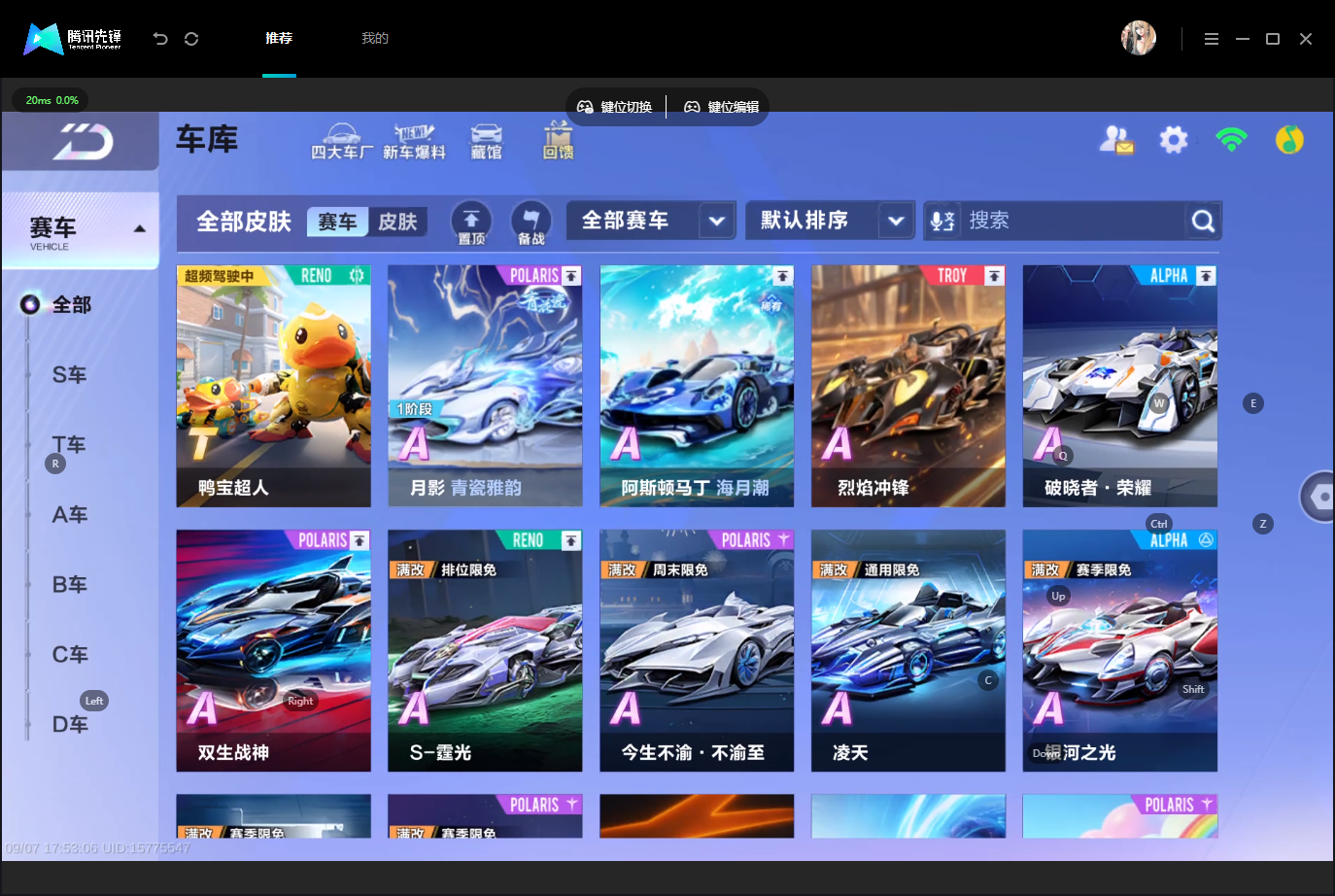1335x896 pixels.
Task: Click pin icon on 烈焰冲锋 card
Action: (x=994, y=276)
